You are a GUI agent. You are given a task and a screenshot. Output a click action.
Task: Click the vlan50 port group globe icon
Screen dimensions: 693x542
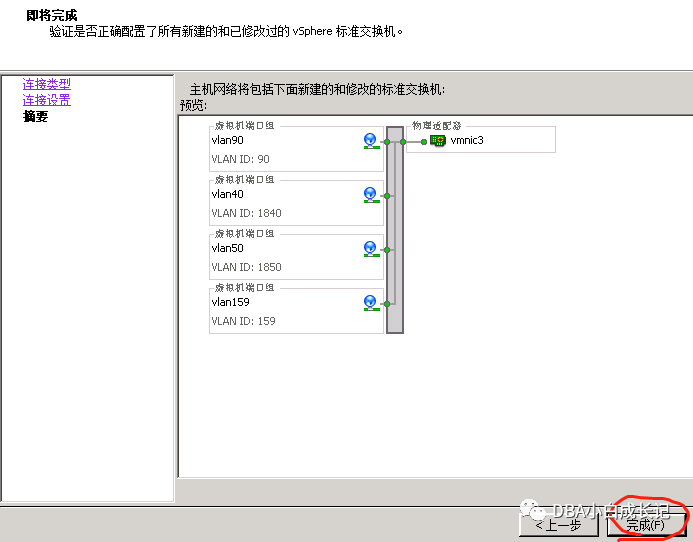371,249
